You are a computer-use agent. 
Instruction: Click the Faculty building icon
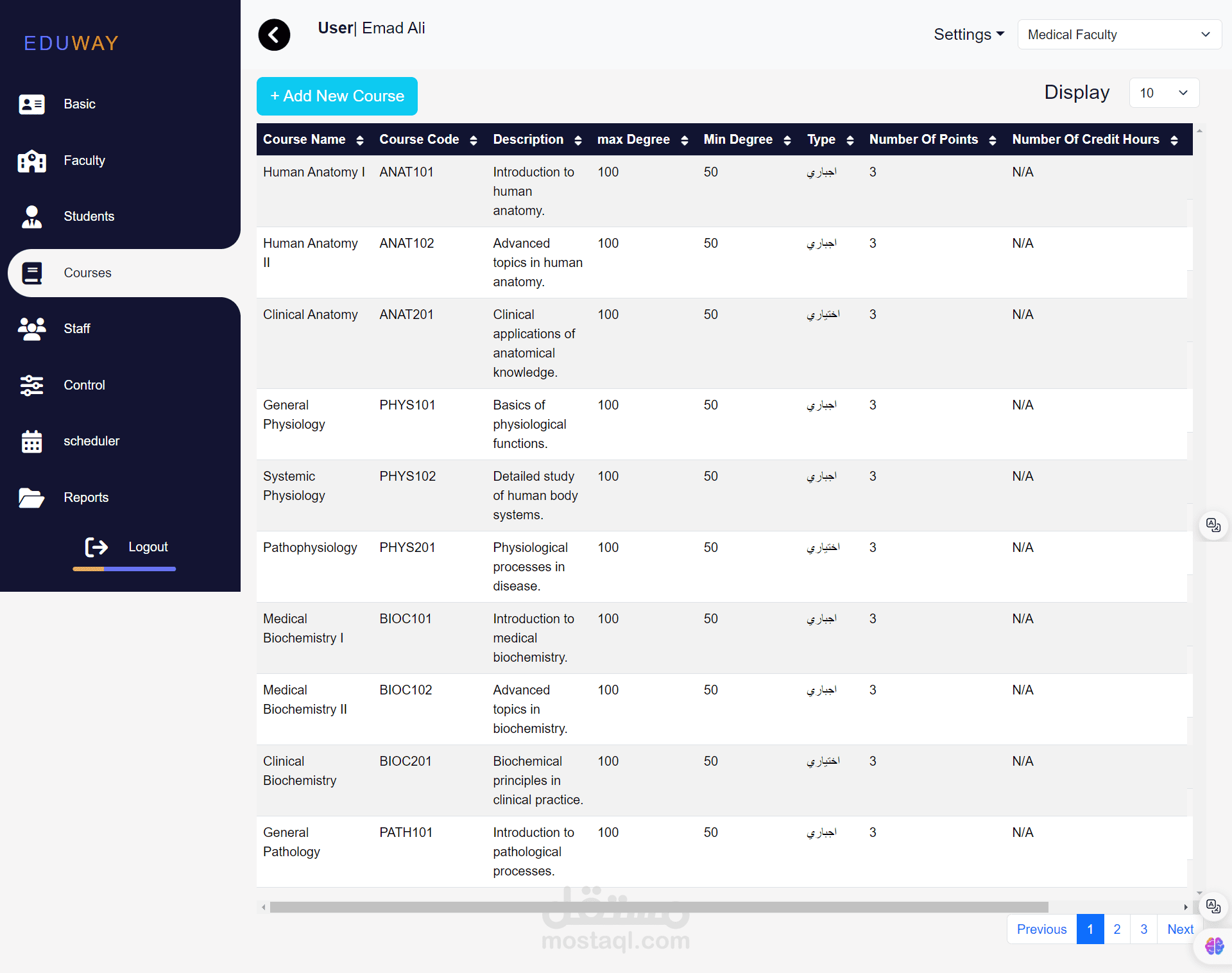tap(31, 160)
